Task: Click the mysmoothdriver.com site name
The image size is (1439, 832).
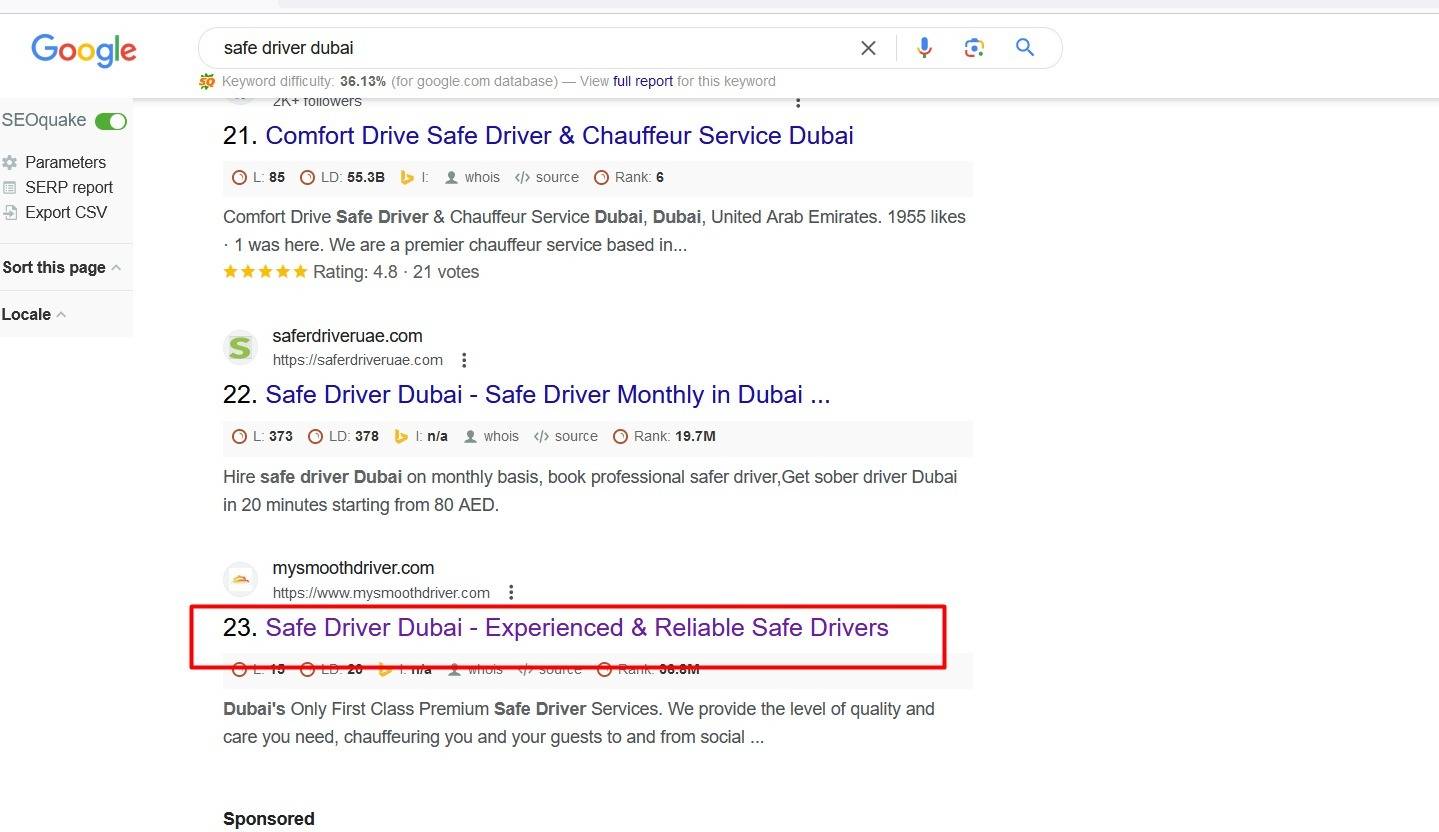Action: point(353,568)
